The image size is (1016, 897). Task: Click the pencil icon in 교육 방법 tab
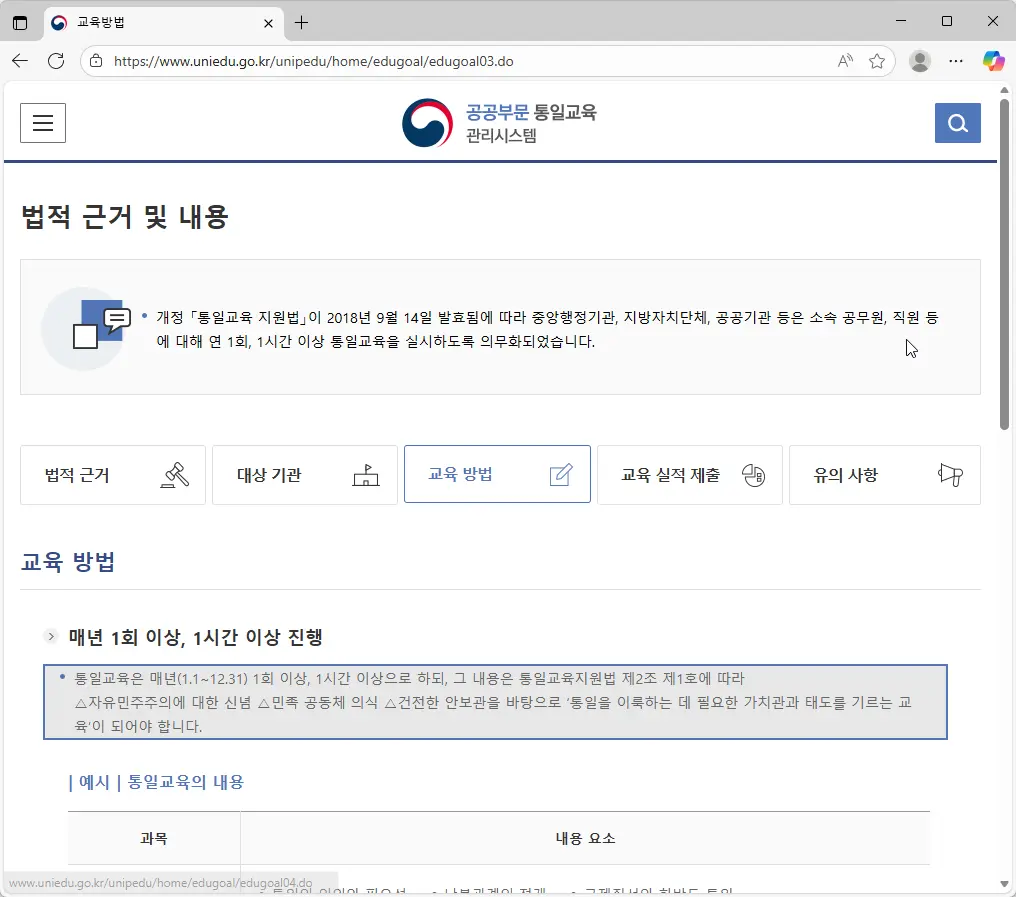point(559,475)
